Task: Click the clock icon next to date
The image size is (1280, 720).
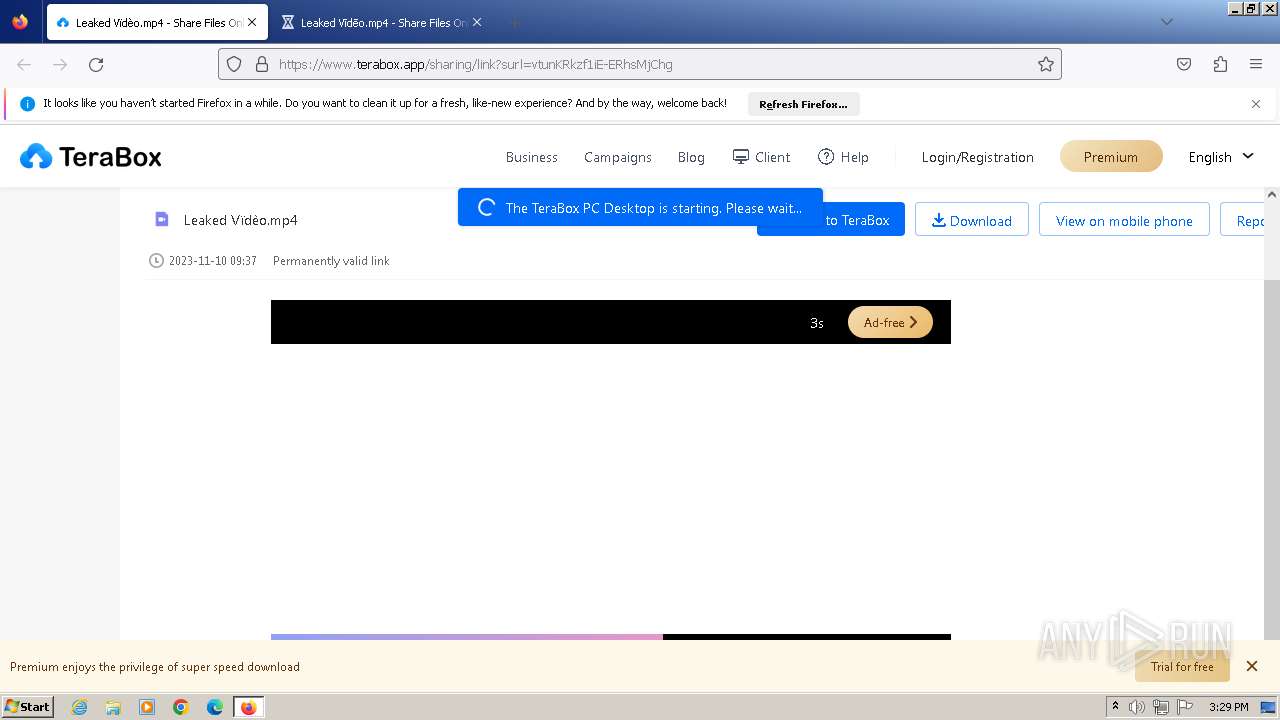Action: pyautogui.click(x=156, y=261)
